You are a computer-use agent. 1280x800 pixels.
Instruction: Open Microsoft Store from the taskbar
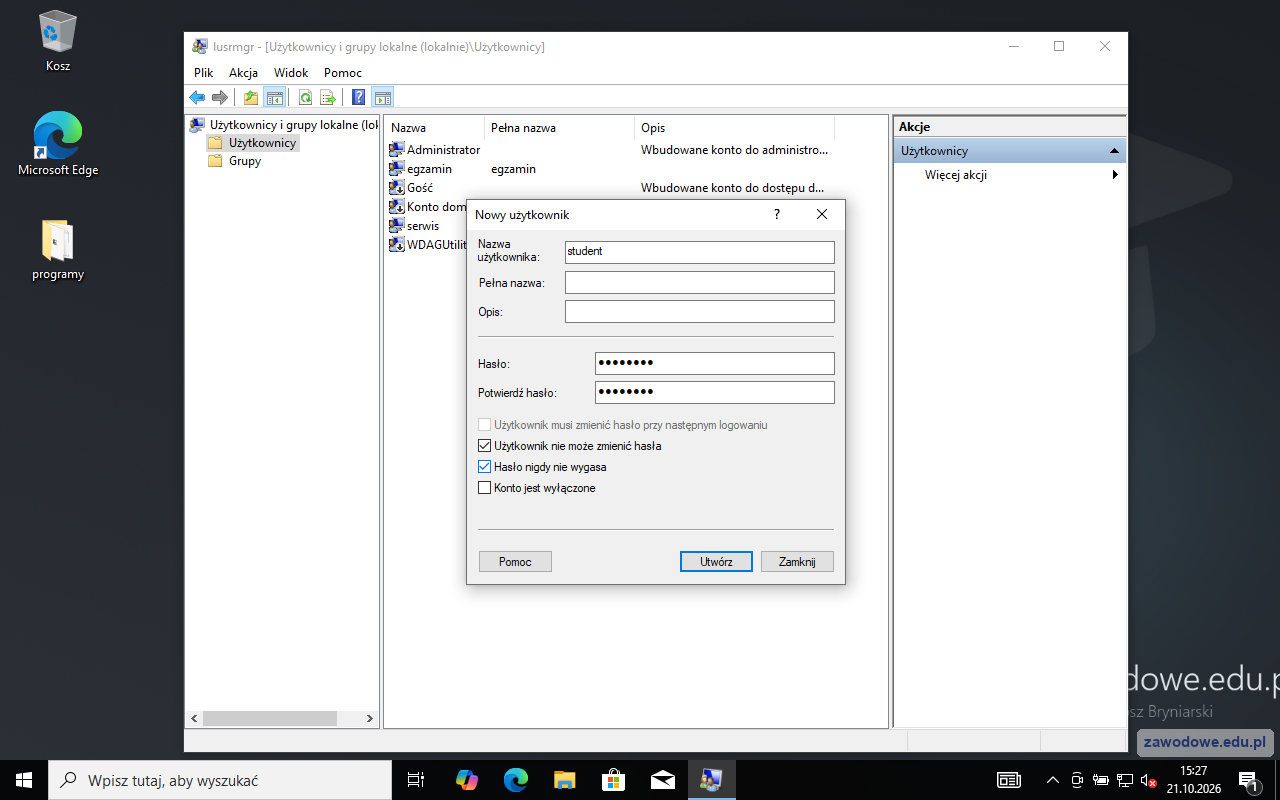tap(614, 780)
